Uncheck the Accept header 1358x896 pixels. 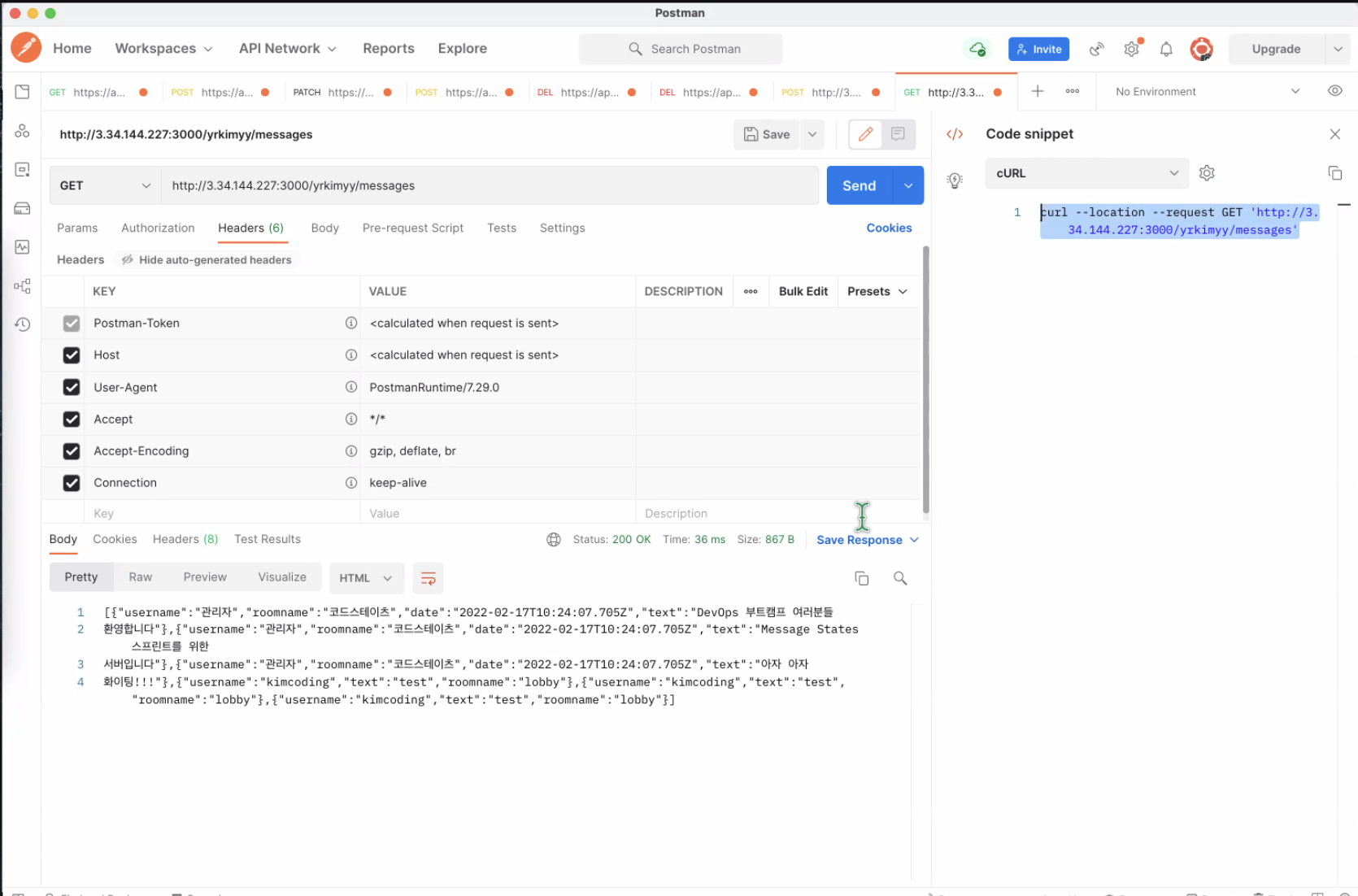(x=72, y=420)
